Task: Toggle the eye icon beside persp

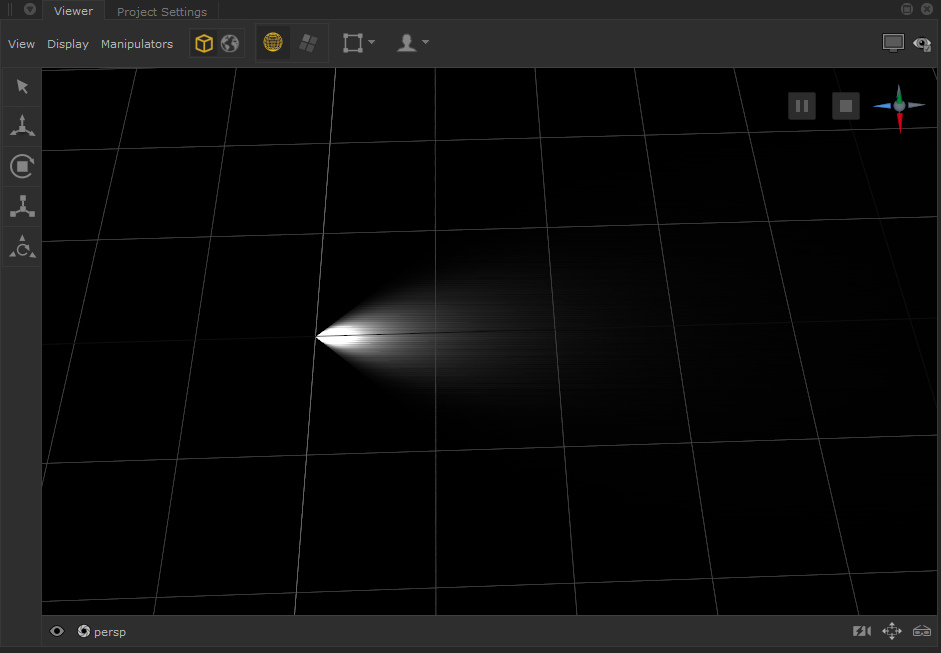Action: coord(57,632)
